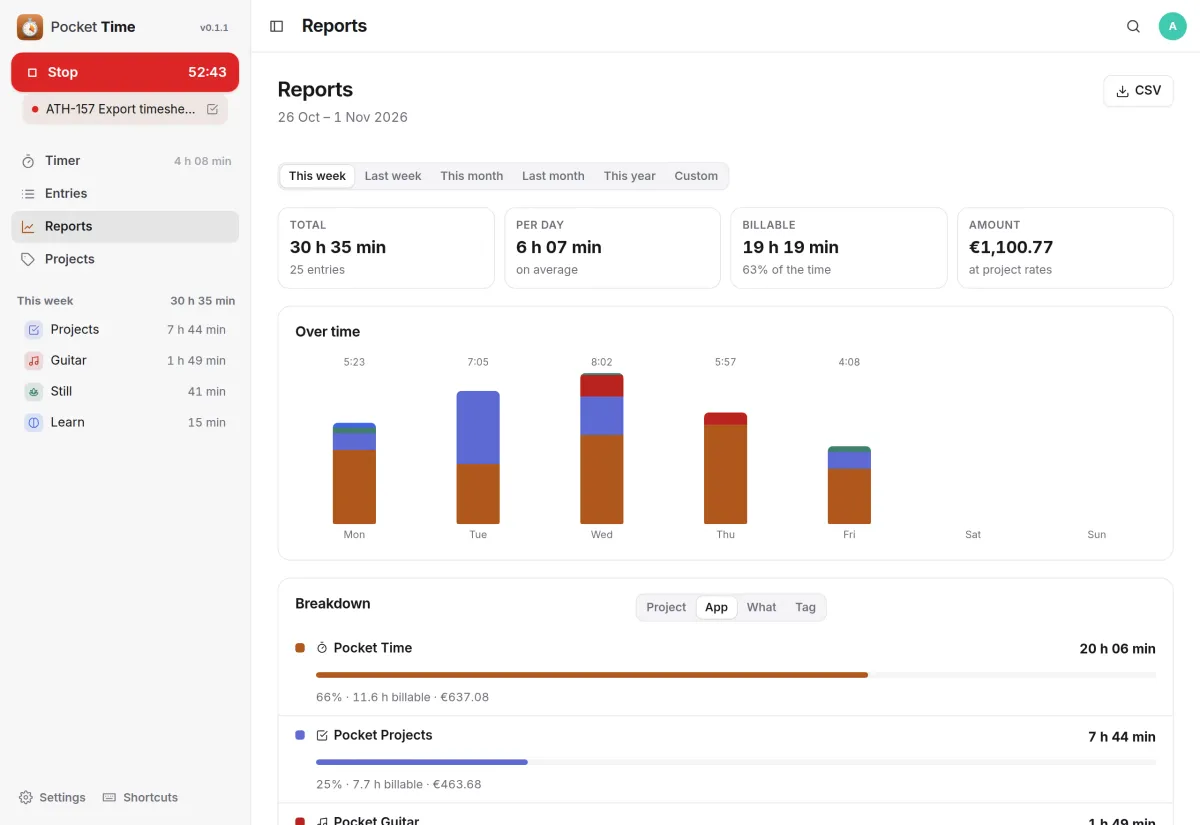Click the Learn icon in sidebar
This screenshot has height=825, width=1200.
click(x=34, y=423)
